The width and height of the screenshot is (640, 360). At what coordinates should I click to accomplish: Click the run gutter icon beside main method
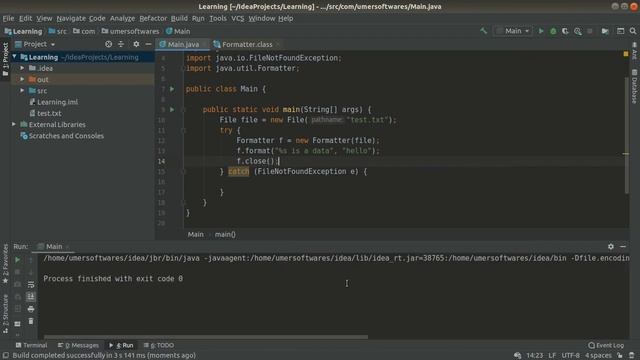(172, 109)
